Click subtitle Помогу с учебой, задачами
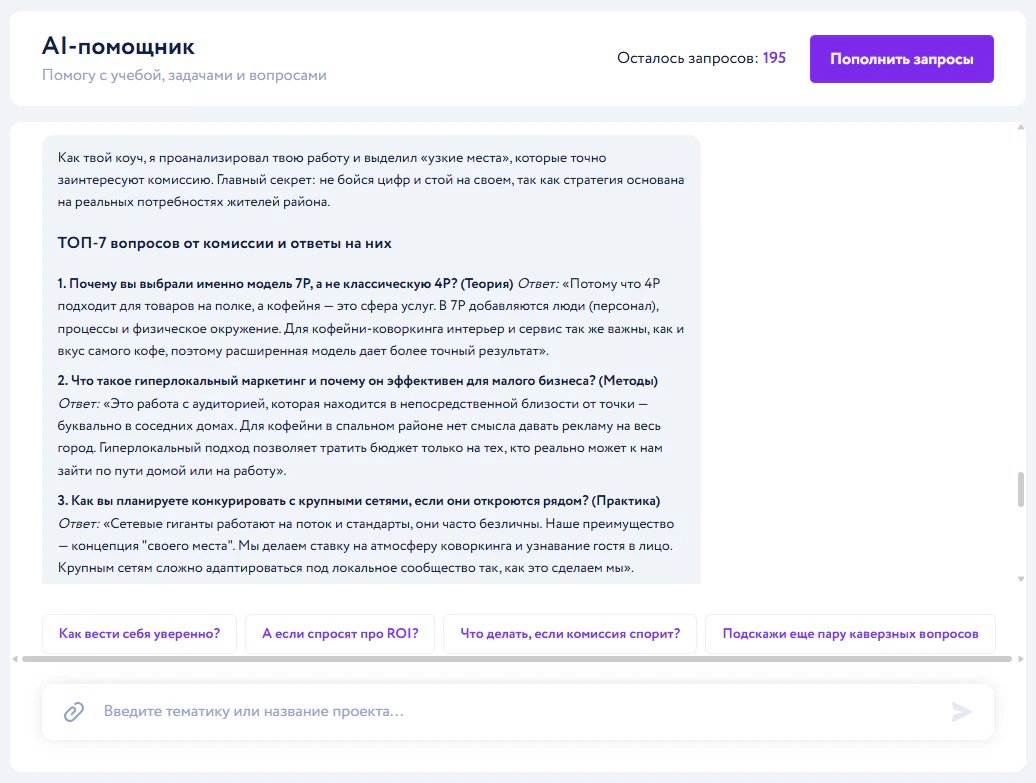 [x=184, y=75]
